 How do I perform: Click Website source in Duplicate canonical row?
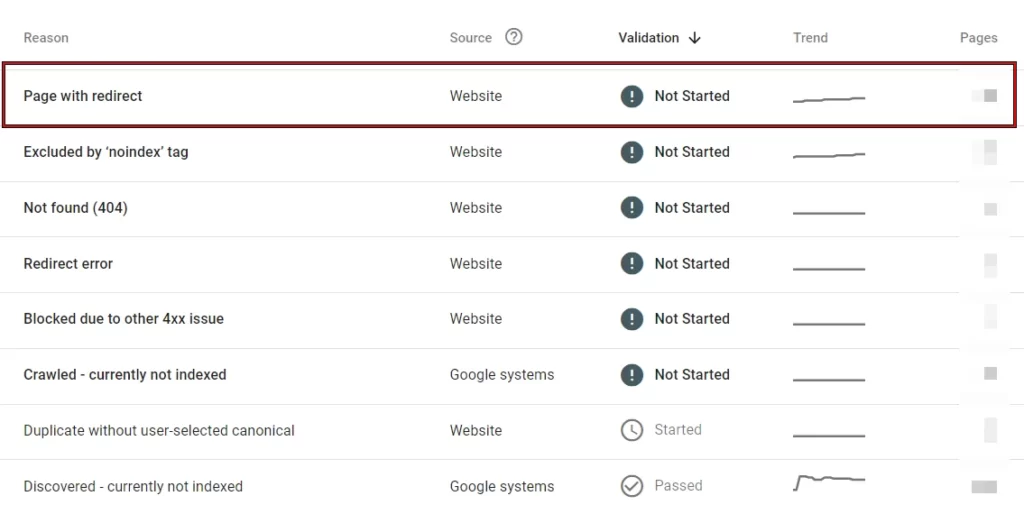[x=475, y=430]
